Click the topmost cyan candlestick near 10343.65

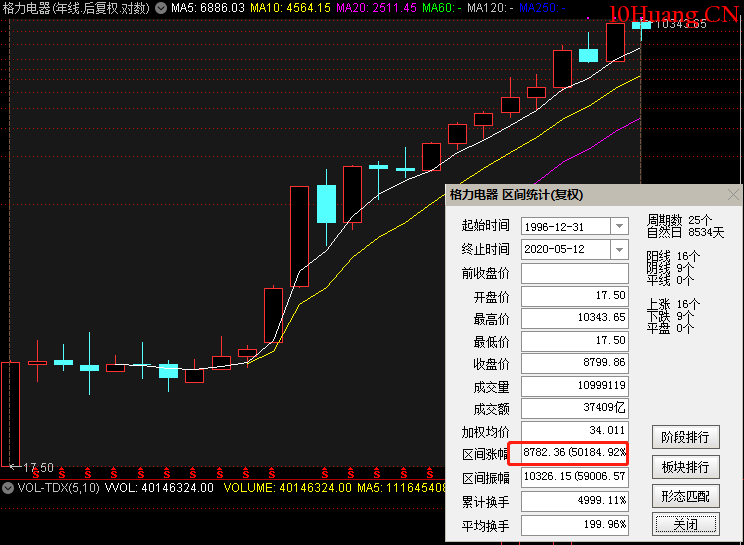[x=642, y=25]
